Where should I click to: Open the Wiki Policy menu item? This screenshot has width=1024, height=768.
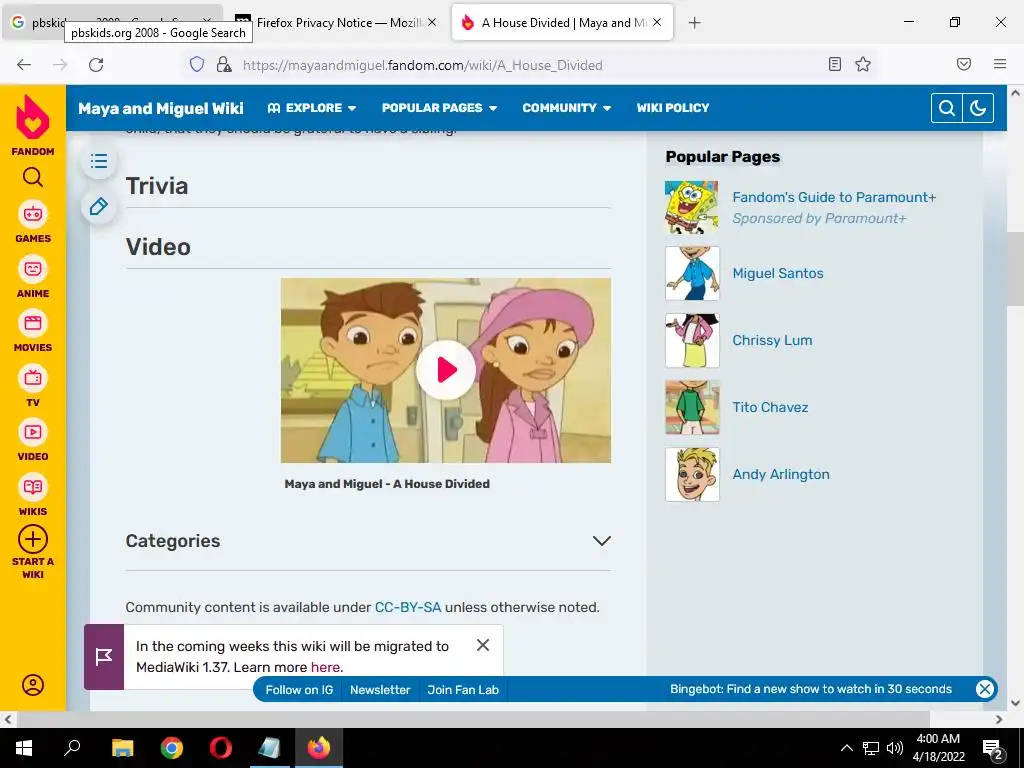pos(673,108)
